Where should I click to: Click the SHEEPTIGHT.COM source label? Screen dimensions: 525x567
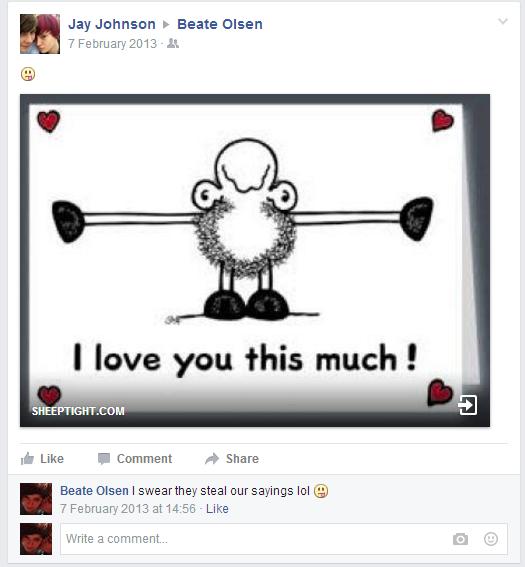(x=78, y=411)
